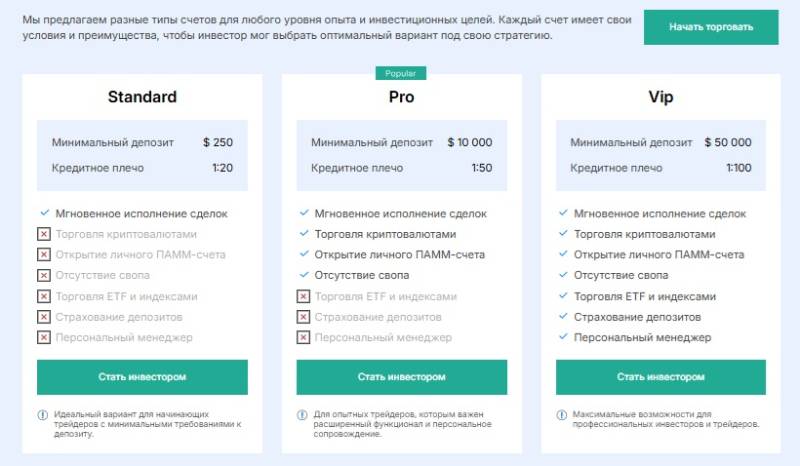Click the info icon under Pro plan
Image resolution: width=800 pixels, height=466 pixels.
coord(302,414)
